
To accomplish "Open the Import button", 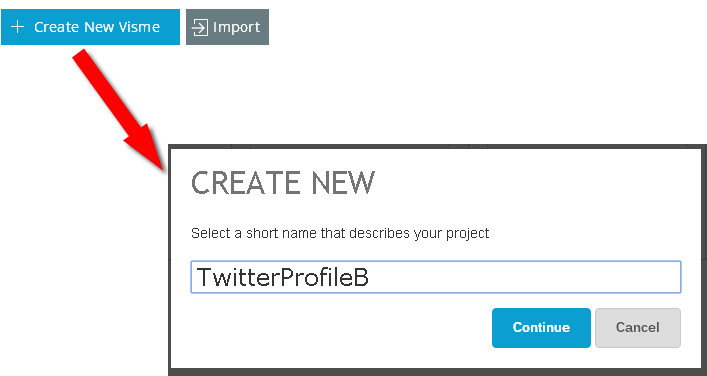I will tap(227, 27).
